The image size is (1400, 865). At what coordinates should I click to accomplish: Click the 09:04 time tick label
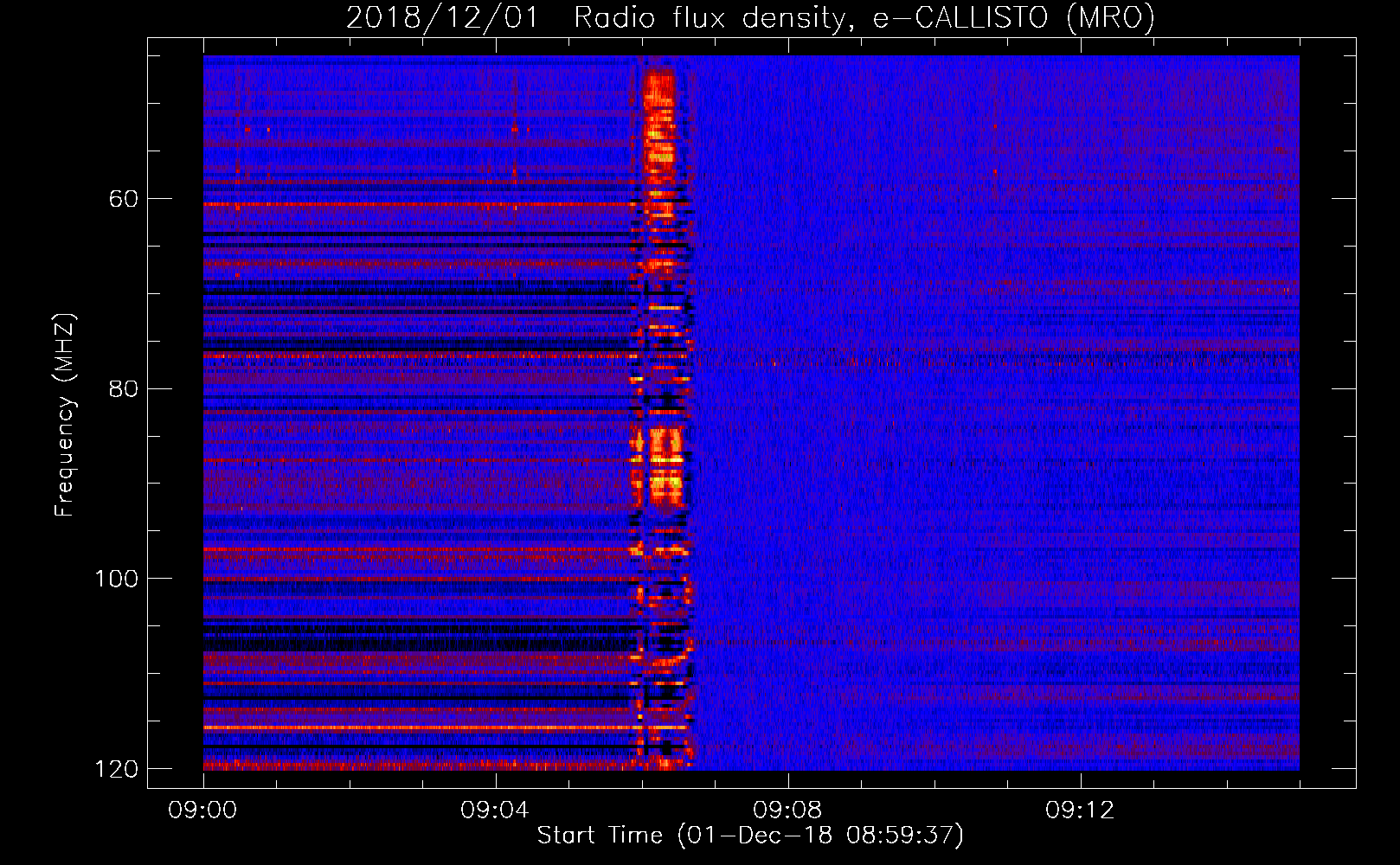495,811
